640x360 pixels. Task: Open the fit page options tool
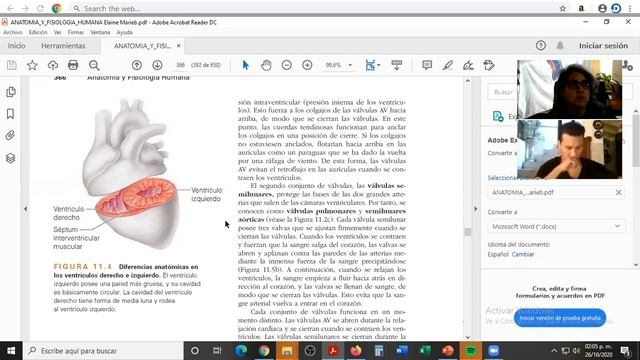(x=372, y=65)
